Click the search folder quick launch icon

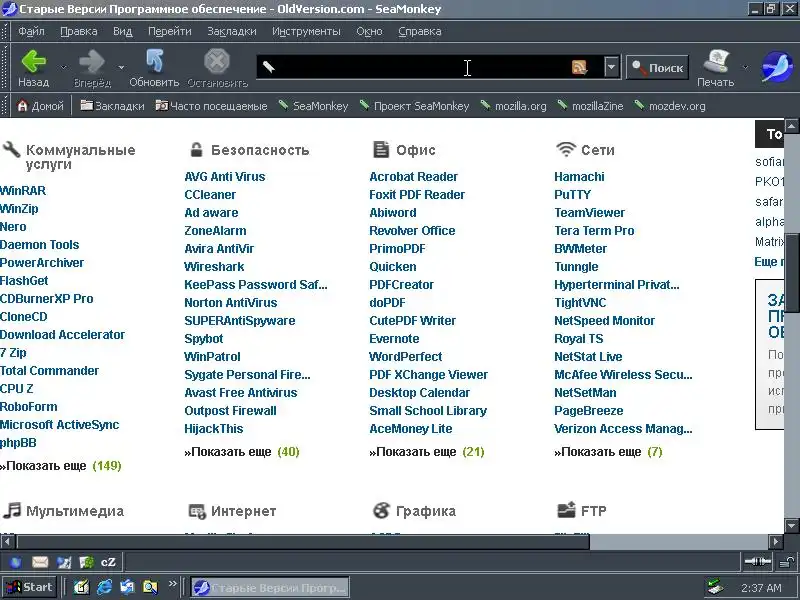[150, 587]
